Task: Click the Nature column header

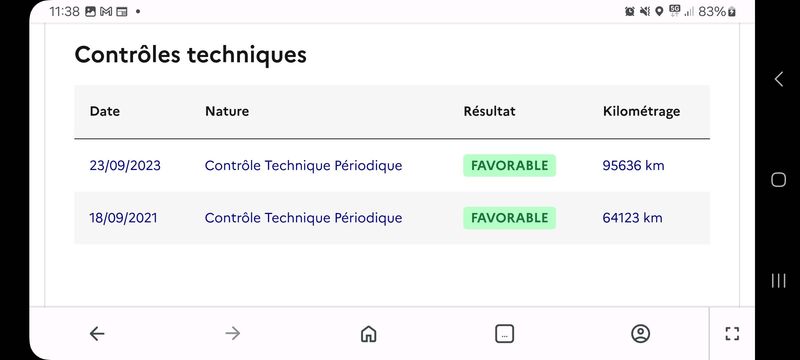Action: tap(227, 111)
